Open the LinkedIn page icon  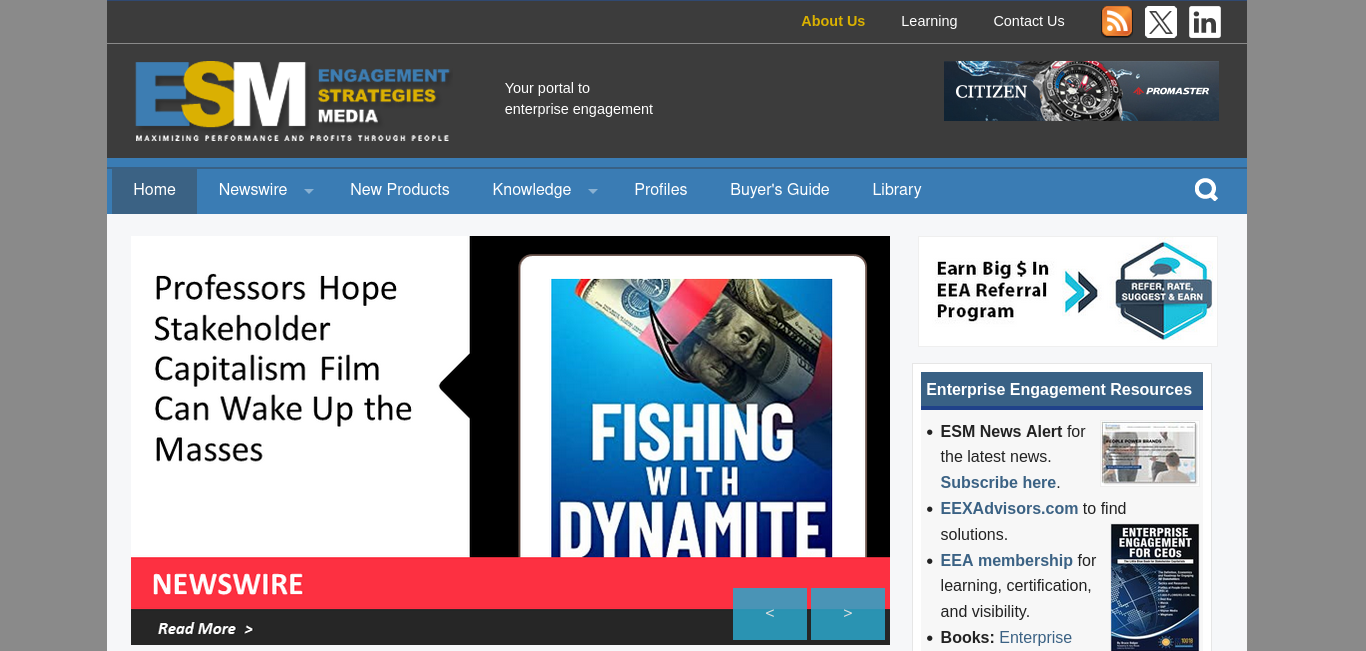point(1205,21)
